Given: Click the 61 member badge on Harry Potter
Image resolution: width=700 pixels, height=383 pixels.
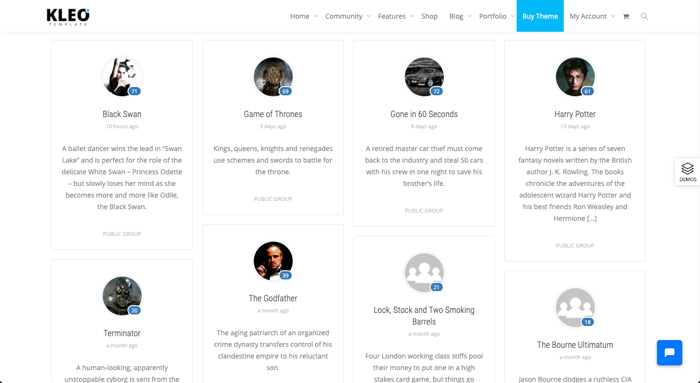Looking at the screenshot, I should (588, 91).
